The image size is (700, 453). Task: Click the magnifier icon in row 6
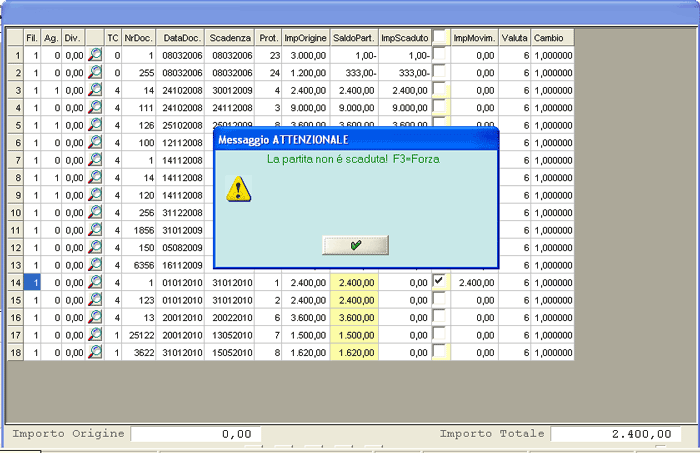click(96, 143)
